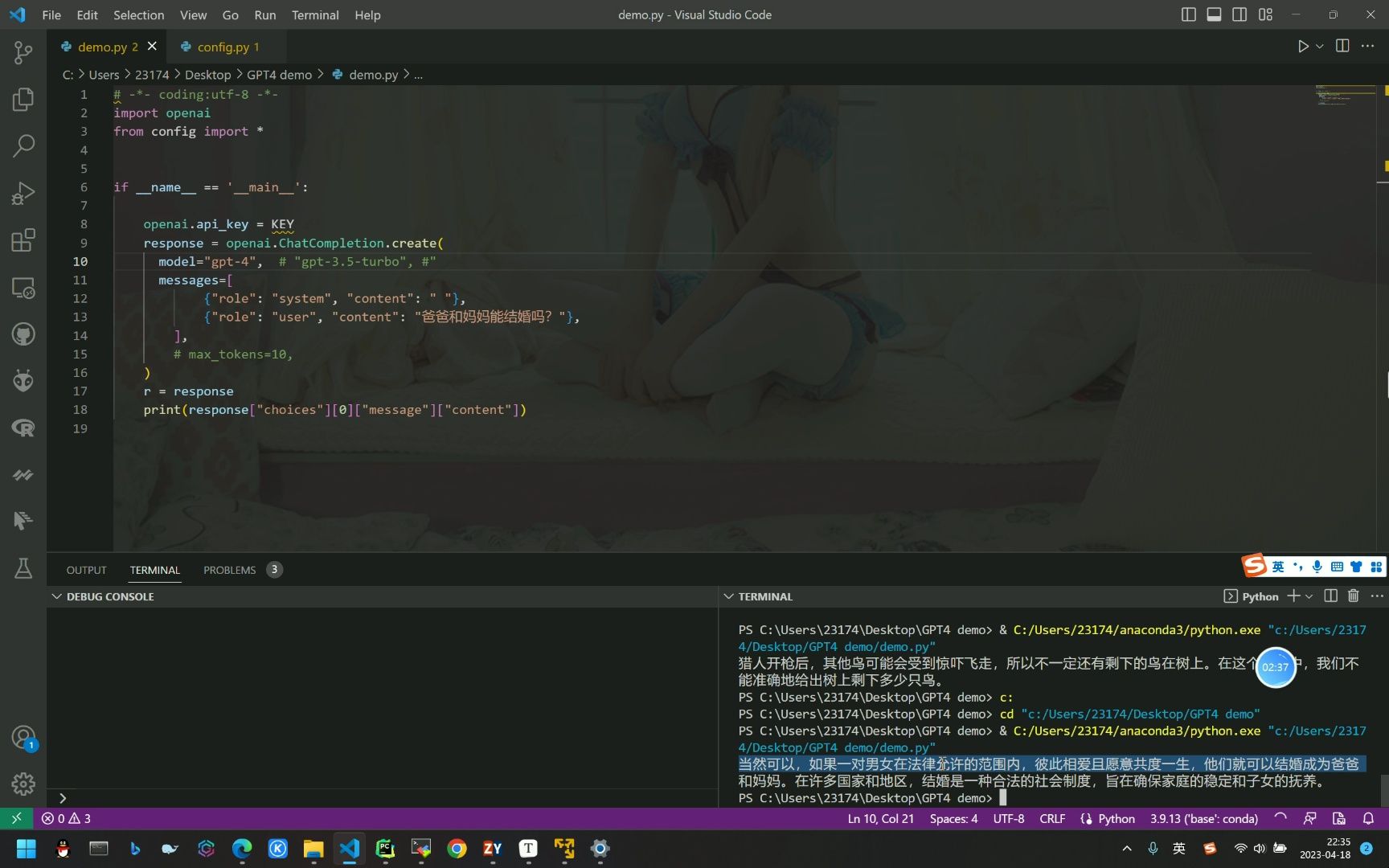1389x868 pixels.
Task: Open the Testing flask icon
Action: coord(23,568)
